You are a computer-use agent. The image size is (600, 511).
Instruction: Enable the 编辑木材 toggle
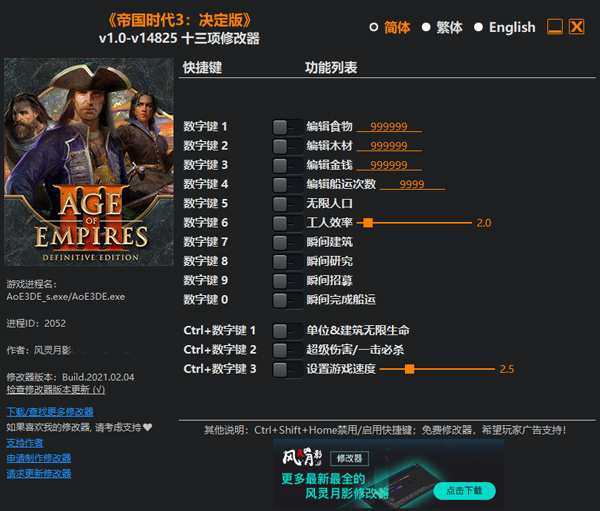[287, 146]
